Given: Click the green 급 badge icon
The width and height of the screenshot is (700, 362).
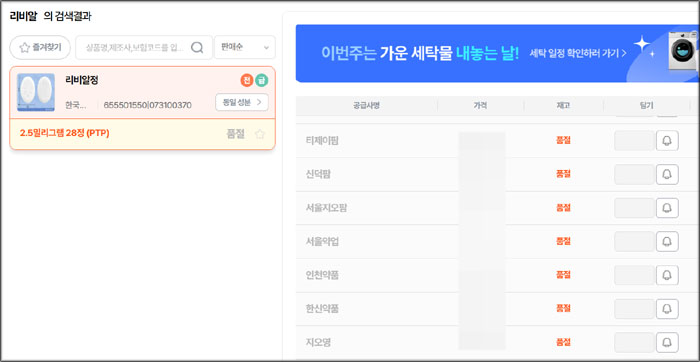Looking at the screenshot, I should pos(262,80).
